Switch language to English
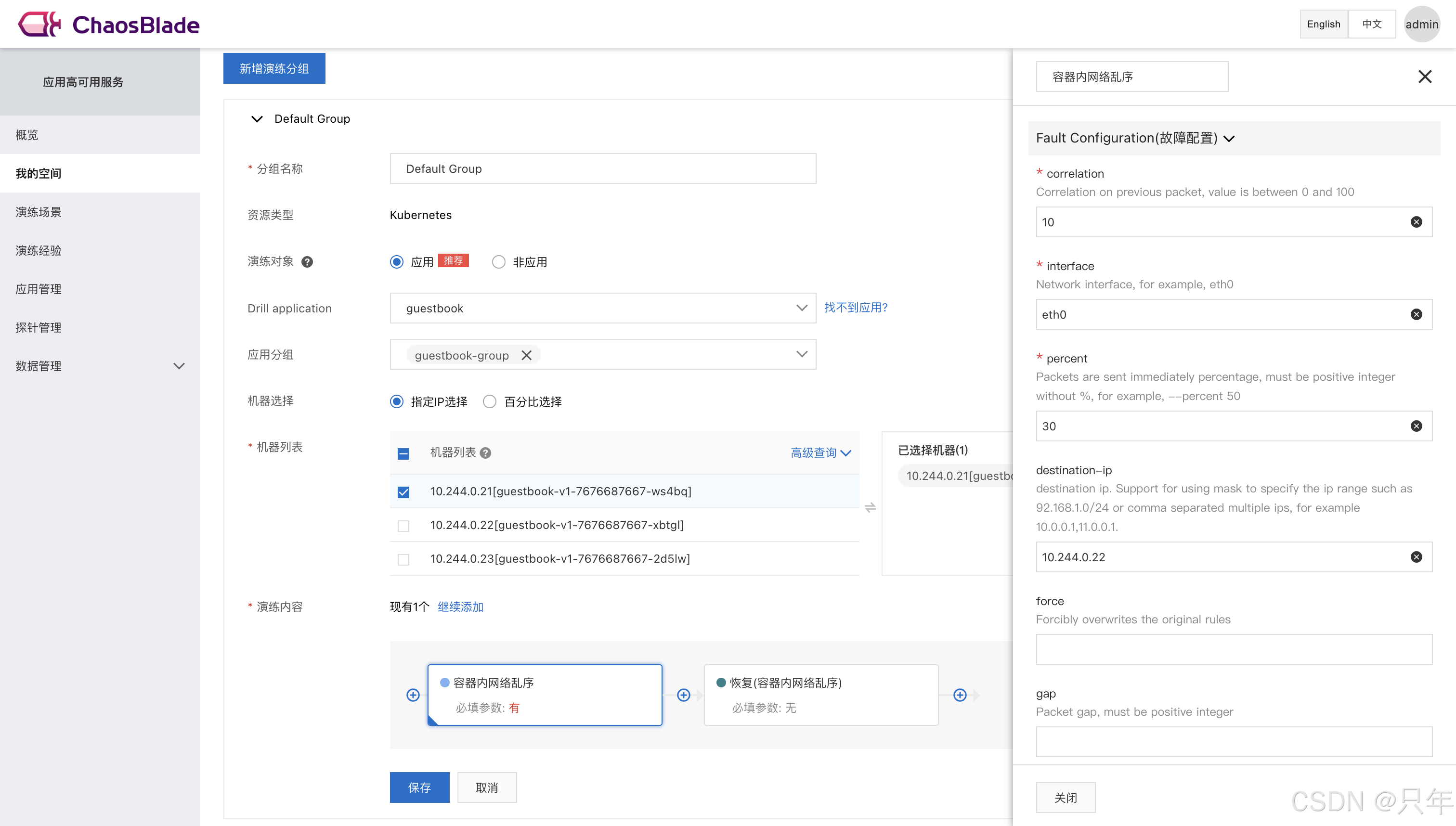 1323,25
